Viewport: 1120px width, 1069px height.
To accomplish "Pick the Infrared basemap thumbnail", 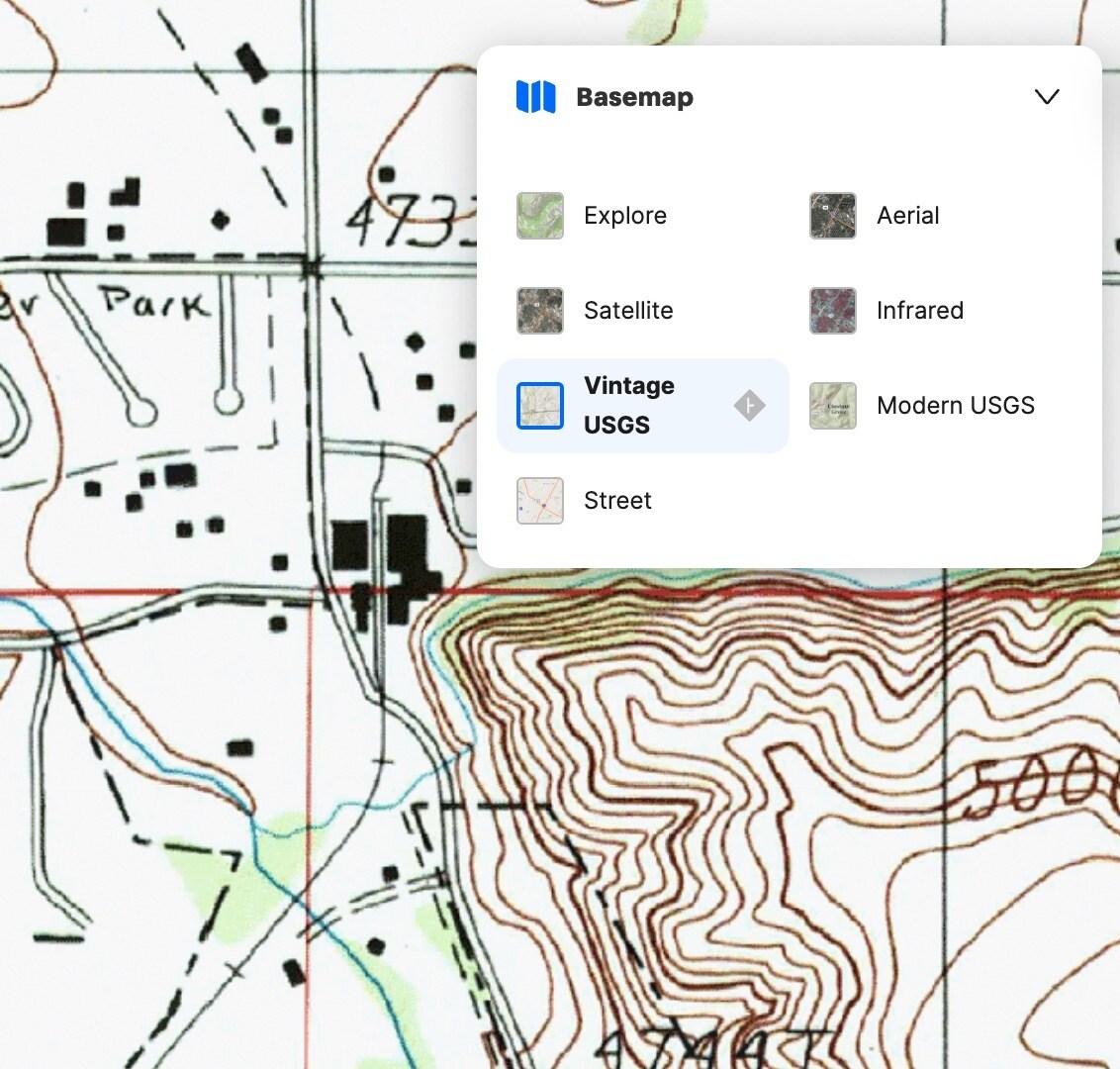I will (832, 310).
